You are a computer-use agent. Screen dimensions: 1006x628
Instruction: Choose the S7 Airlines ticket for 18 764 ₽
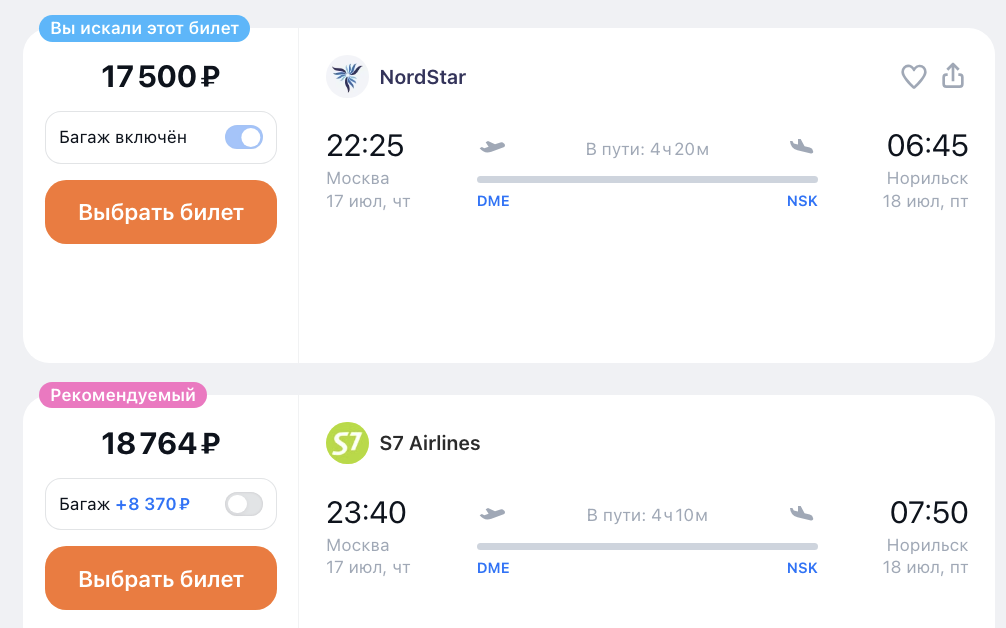click(161, 579)
